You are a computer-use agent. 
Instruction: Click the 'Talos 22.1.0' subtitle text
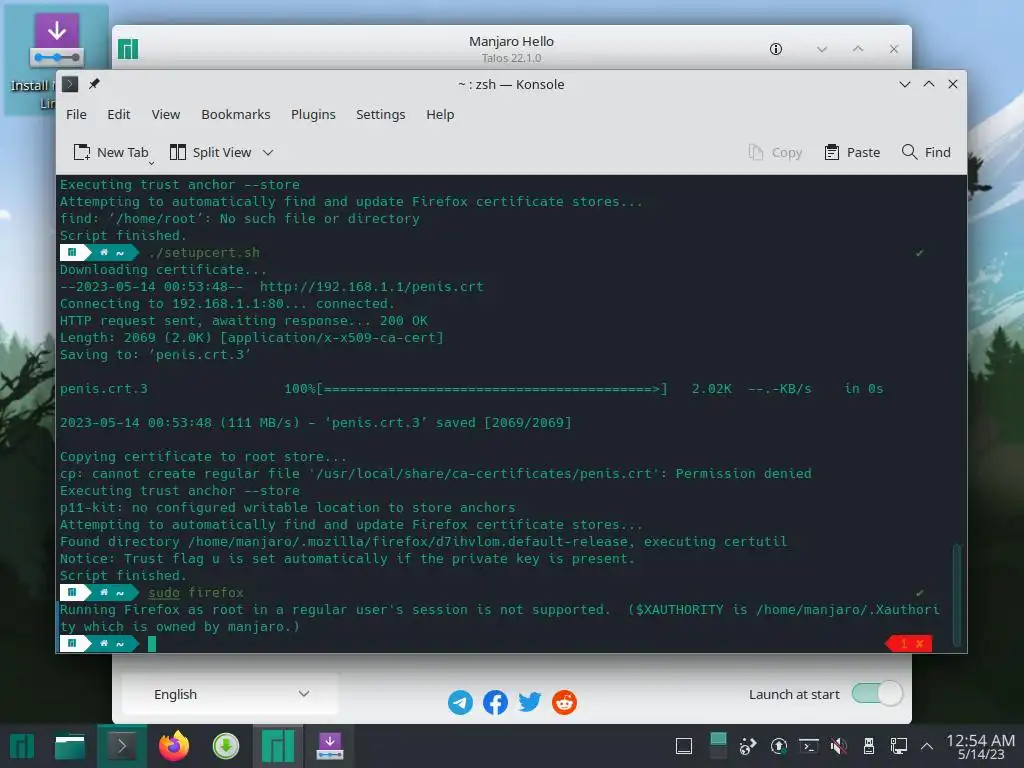[511, 58]
